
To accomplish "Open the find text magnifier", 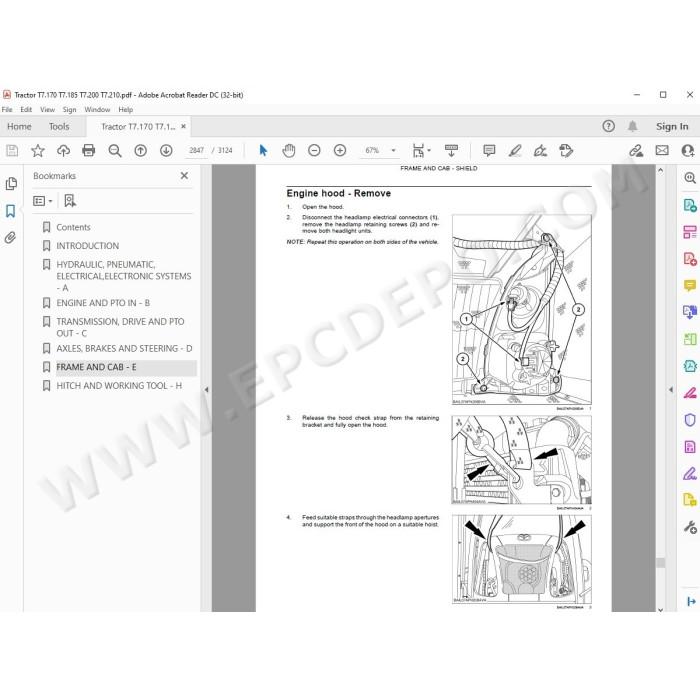I will [115, 151].
